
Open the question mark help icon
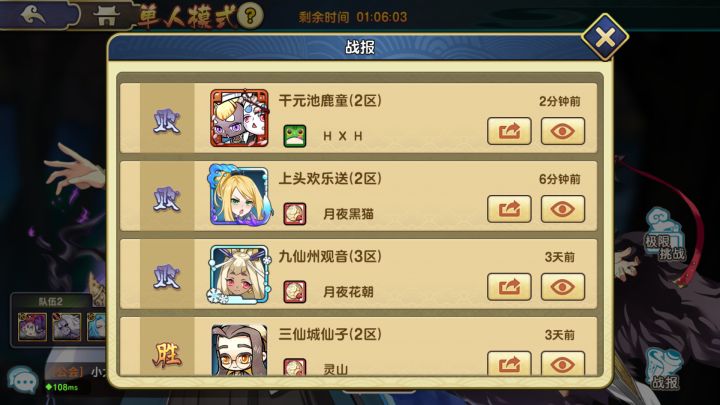(x=250, y=16)
